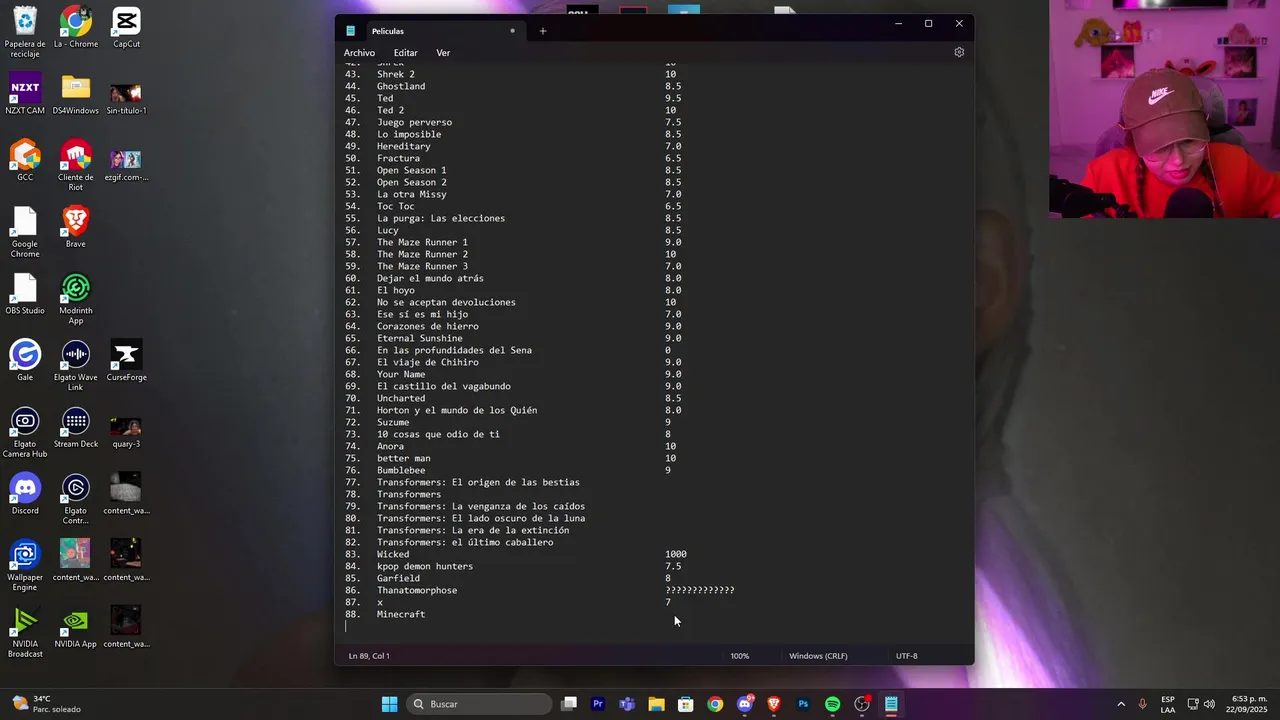Screen dimensions: 1280x720
Task: Click the Ln 89, Col 1 status indicator
Action: [369, 656]
